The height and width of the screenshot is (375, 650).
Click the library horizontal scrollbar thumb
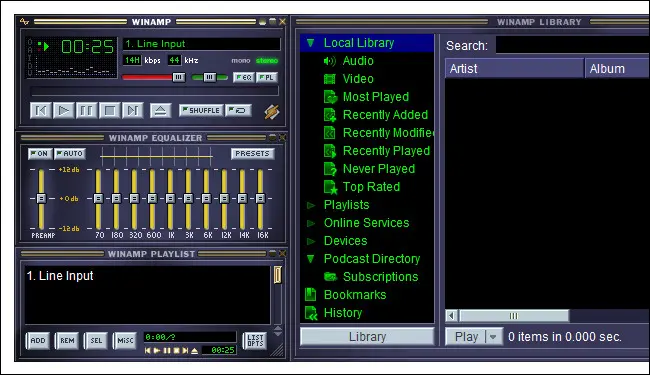coord(514,316)
